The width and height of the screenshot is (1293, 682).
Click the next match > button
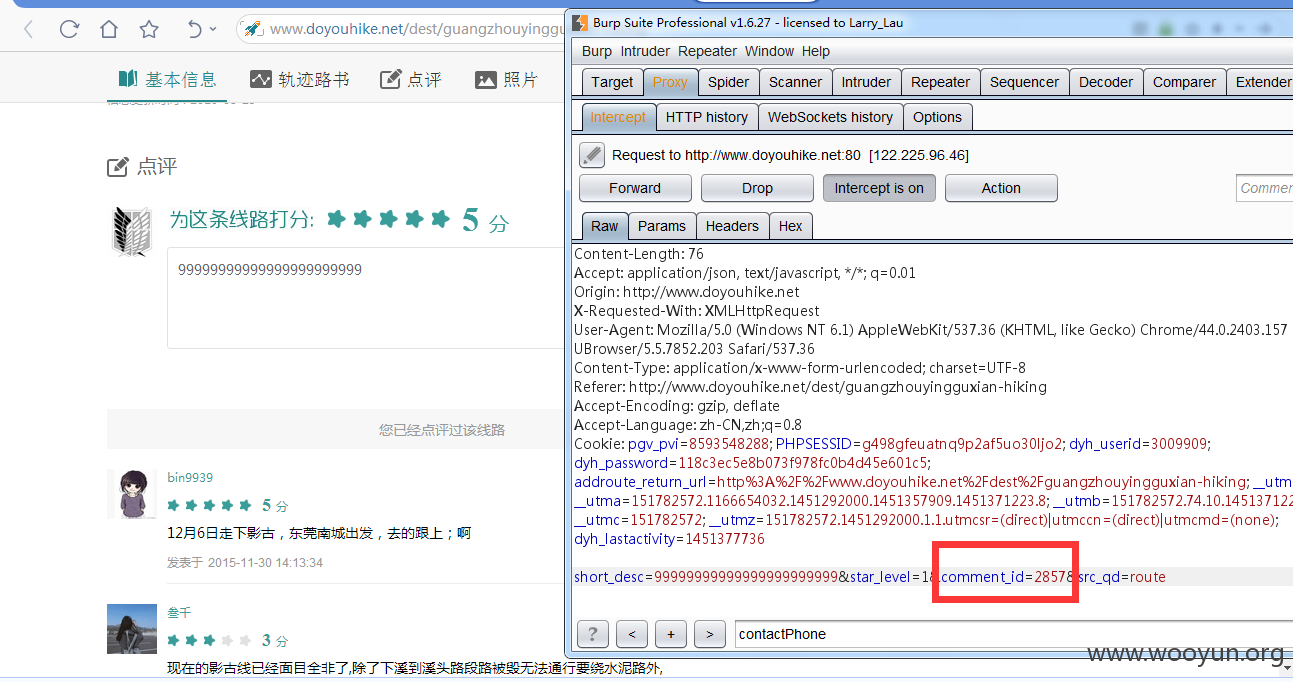pyautogui.click(x=709, y=633)
